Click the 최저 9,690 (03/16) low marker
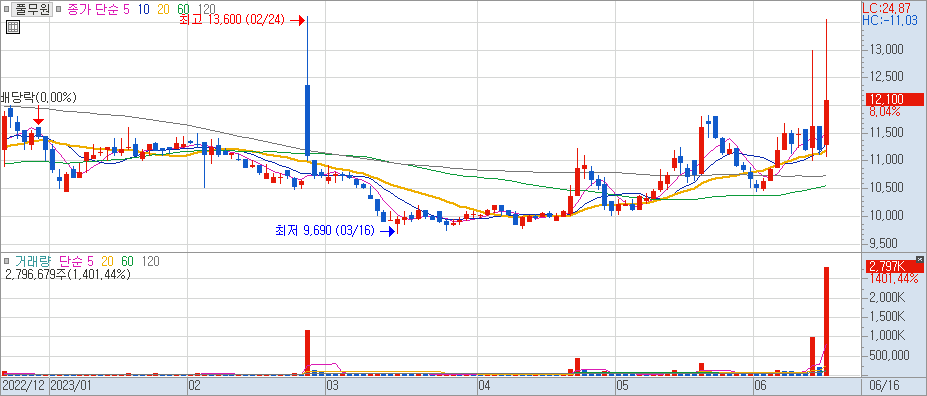The width and height of the screenshot is (927, 396). (335, 231)
